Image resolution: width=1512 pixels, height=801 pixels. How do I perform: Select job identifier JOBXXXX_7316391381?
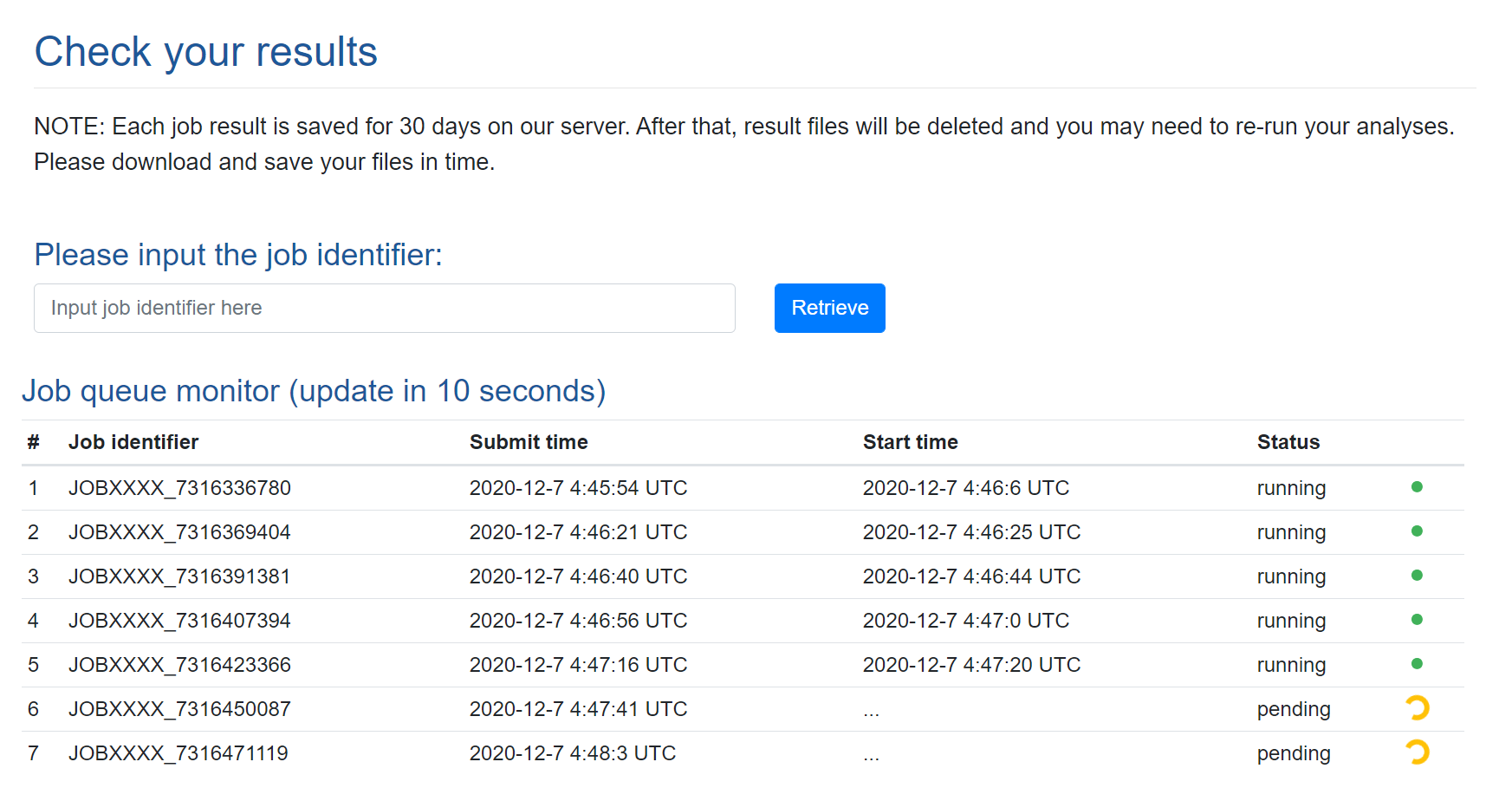179,576
